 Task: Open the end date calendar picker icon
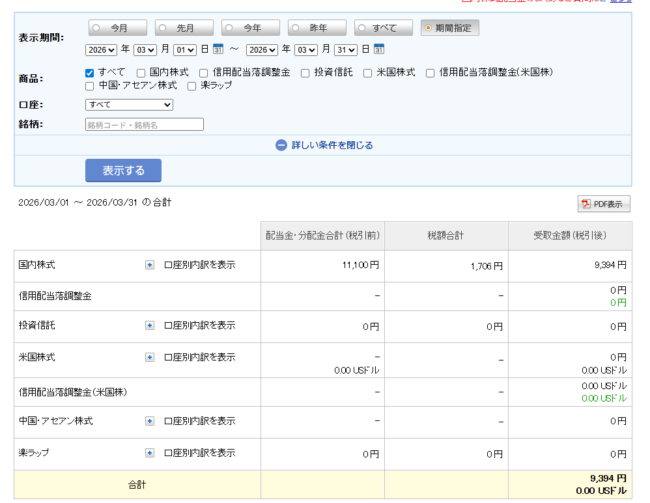coord(379,49)
